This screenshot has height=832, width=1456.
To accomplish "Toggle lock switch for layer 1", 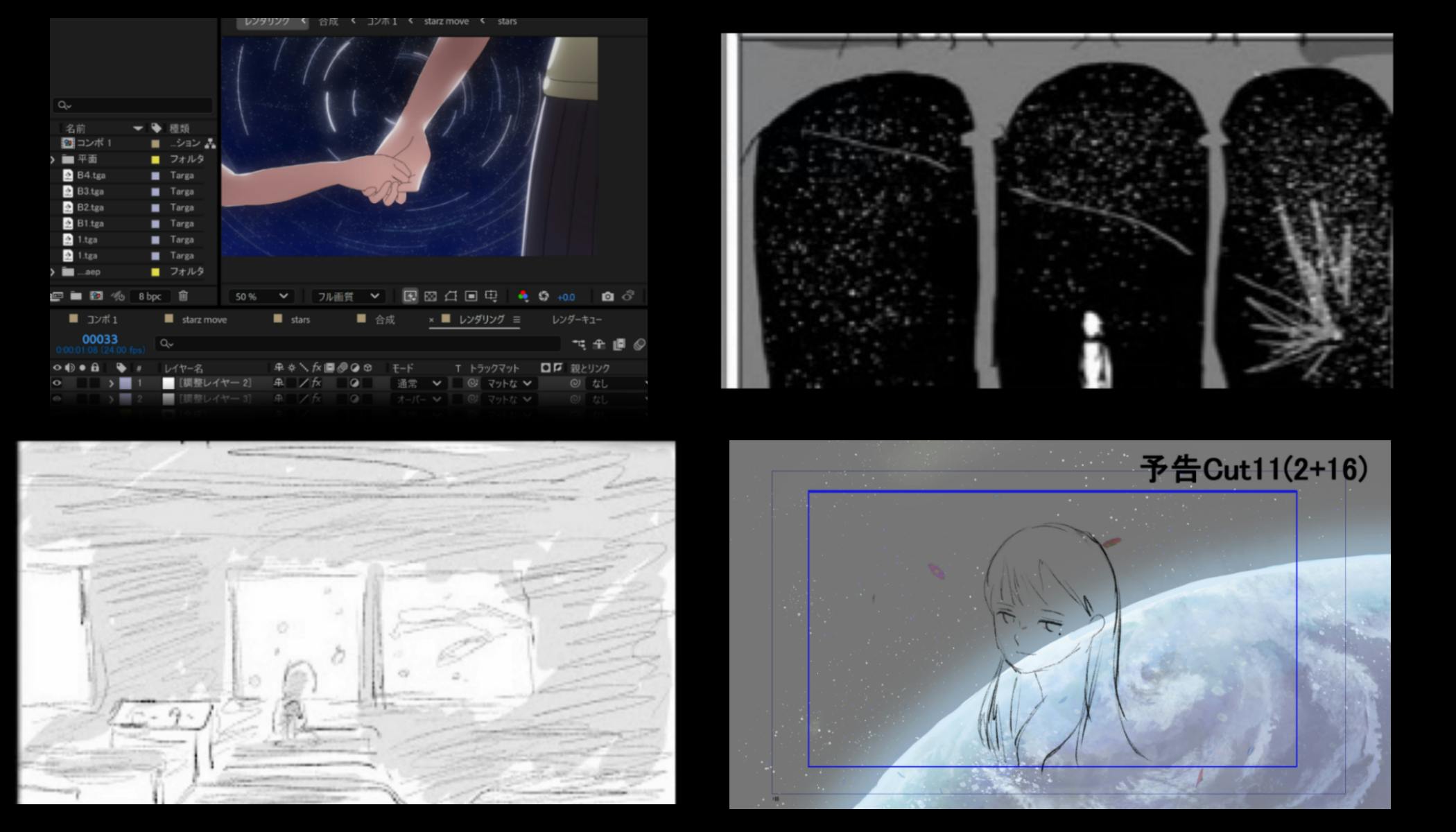I will point(95,383).
